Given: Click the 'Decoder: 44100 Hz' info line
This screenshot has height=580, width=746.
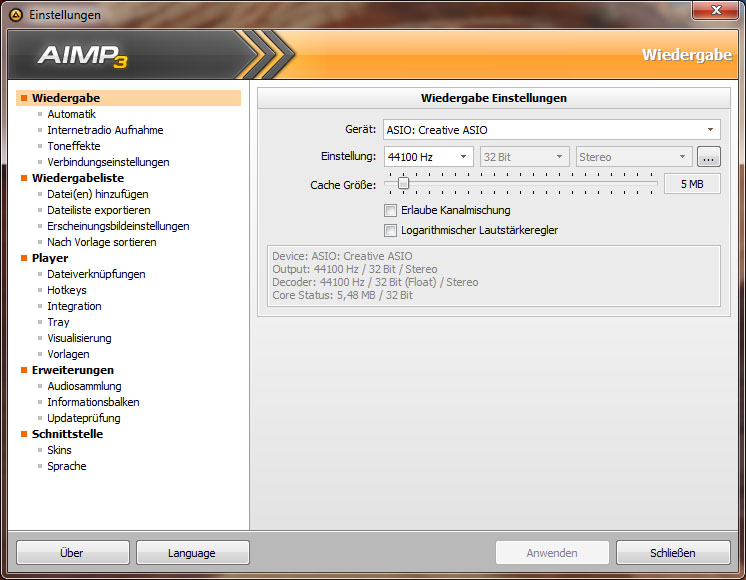Looking at the screenshot, I should (x=375, y=282).
